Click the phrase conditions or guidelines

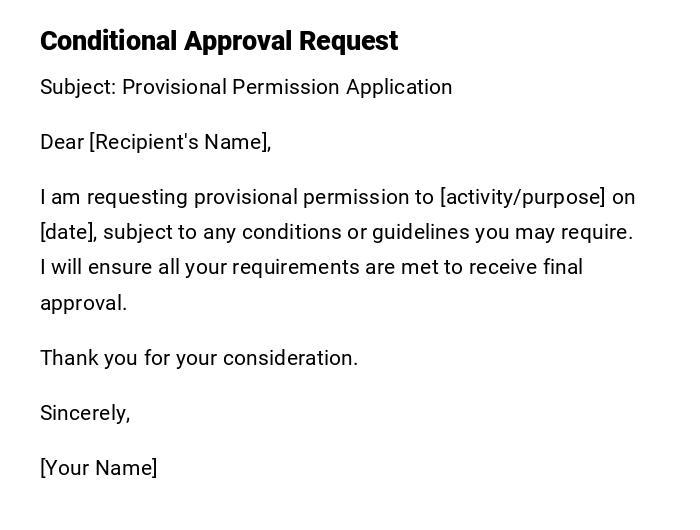pos(355,233)
